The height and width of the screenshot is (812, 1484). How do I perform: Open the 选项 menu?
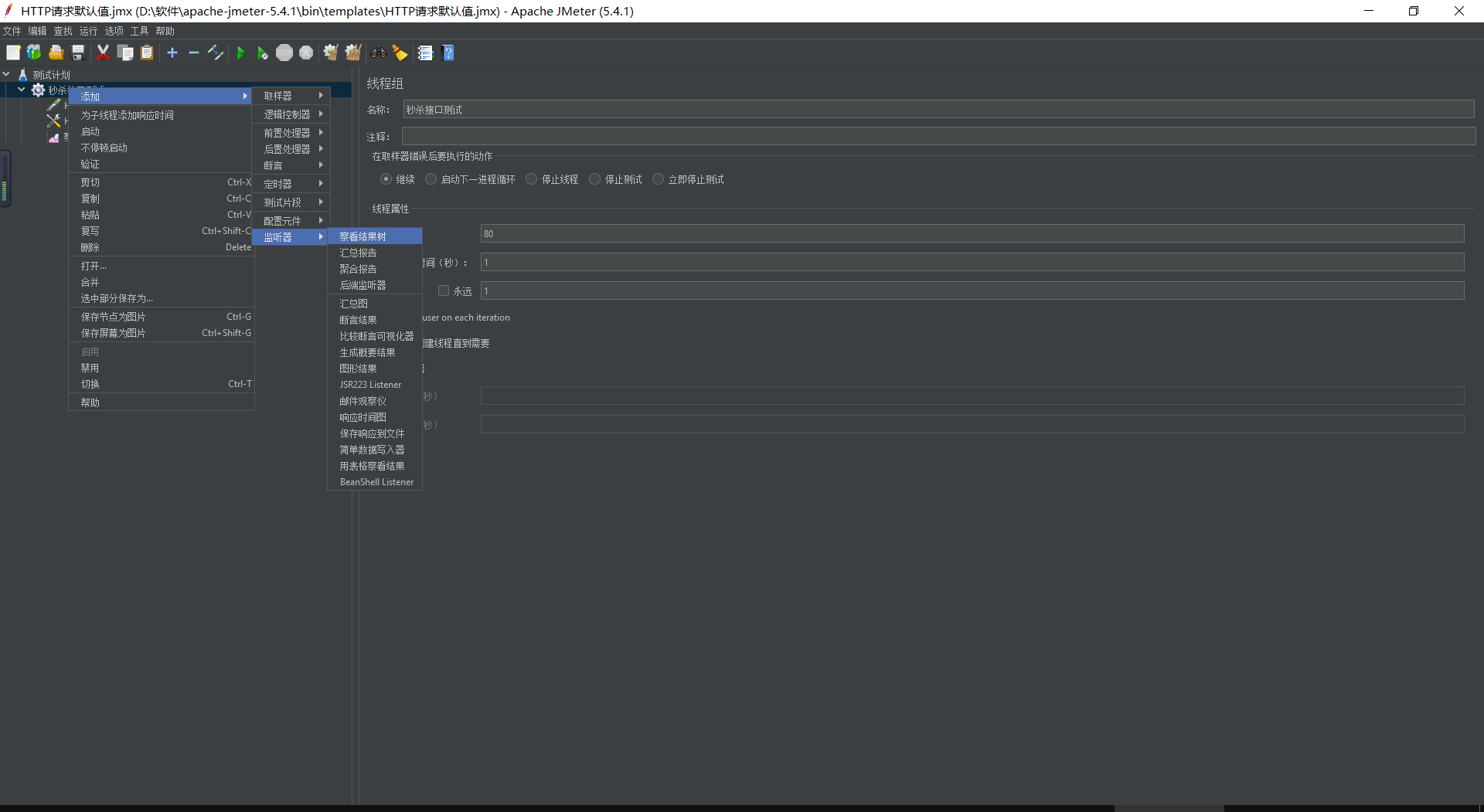pyautogui.click(x=114, y=31)
